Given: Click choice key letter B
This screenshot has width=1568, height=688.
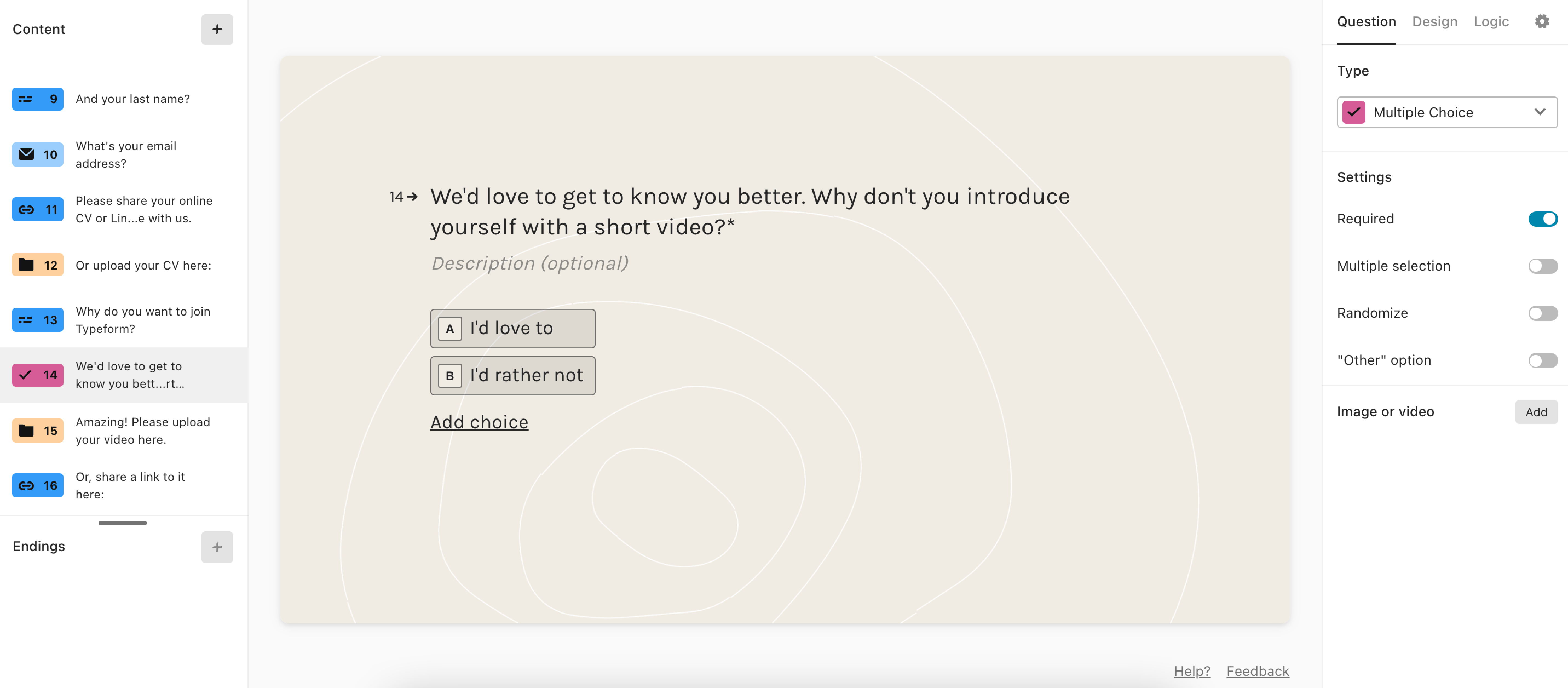Looking at the screenshot, I should 450,376.
